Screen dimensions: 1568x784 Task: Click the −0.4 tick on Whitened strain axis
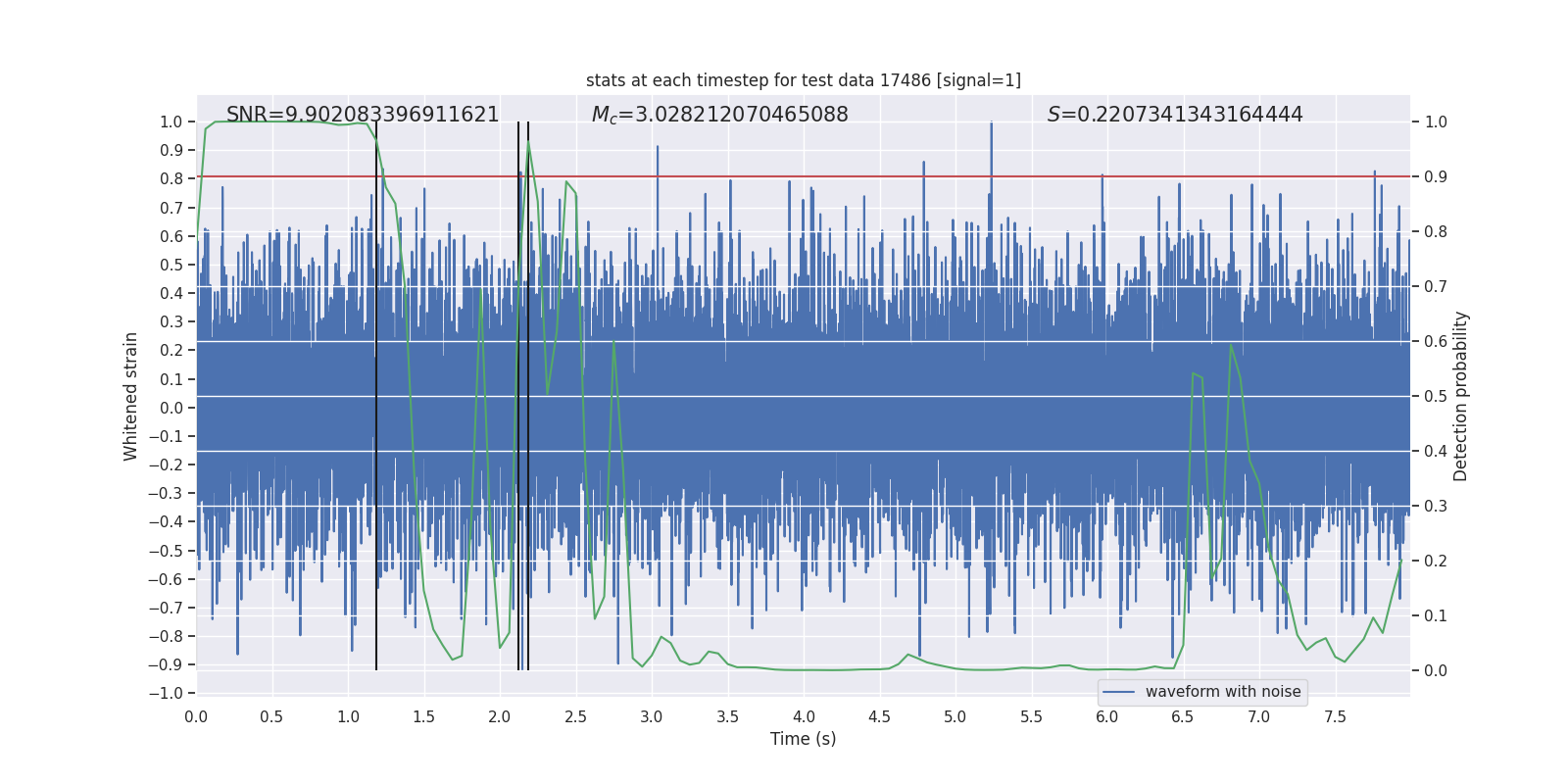[x=166, y=522]
